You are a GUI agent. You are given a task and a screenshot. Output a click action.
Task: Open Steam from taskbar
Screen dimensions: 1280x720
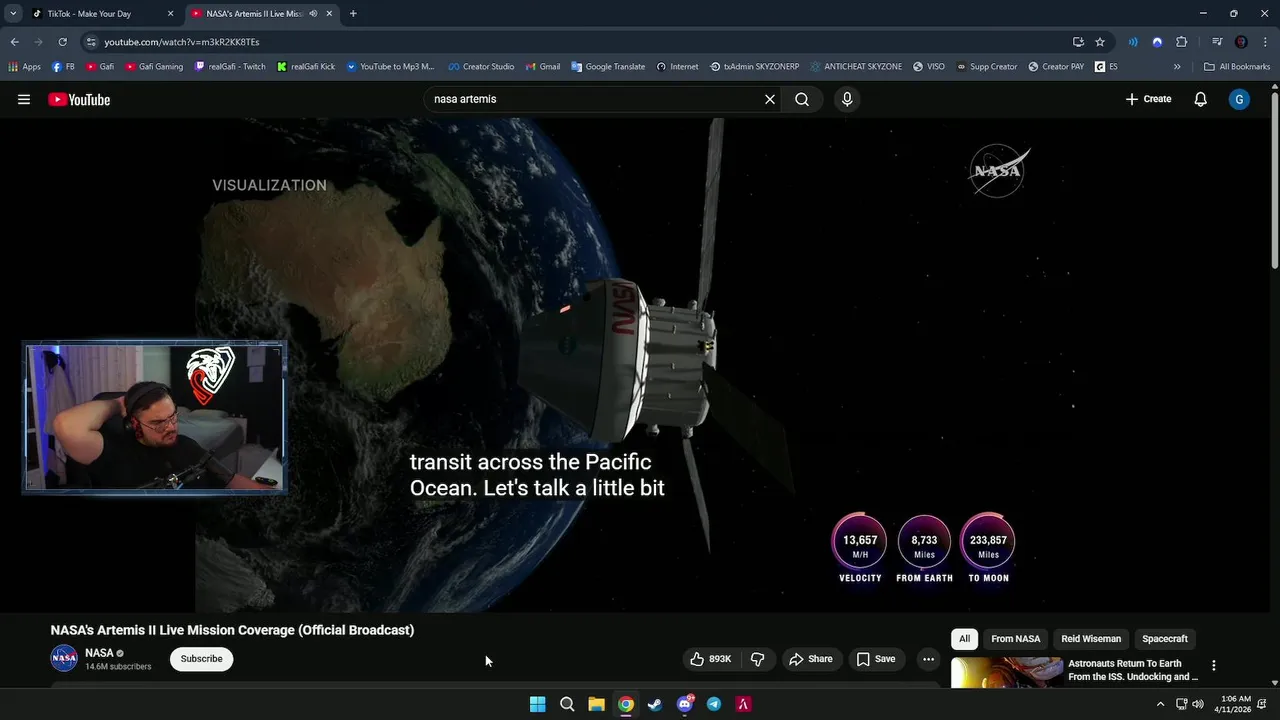655,704
